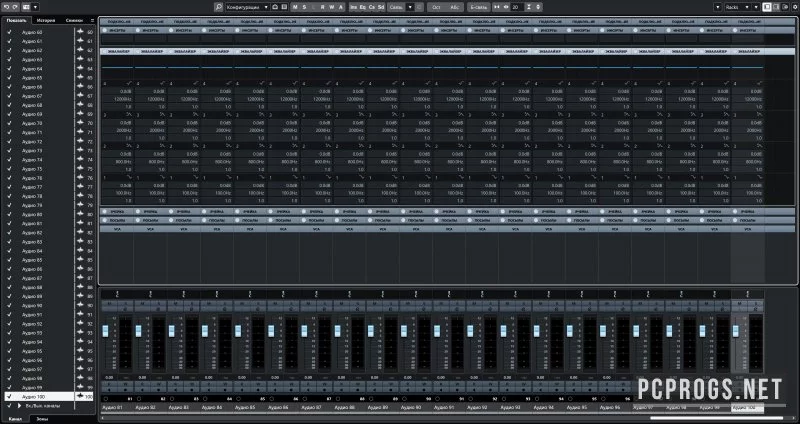Screen dimensions: 800x424
Task: Show the left zone layout icon
Action: click(767, 7)
